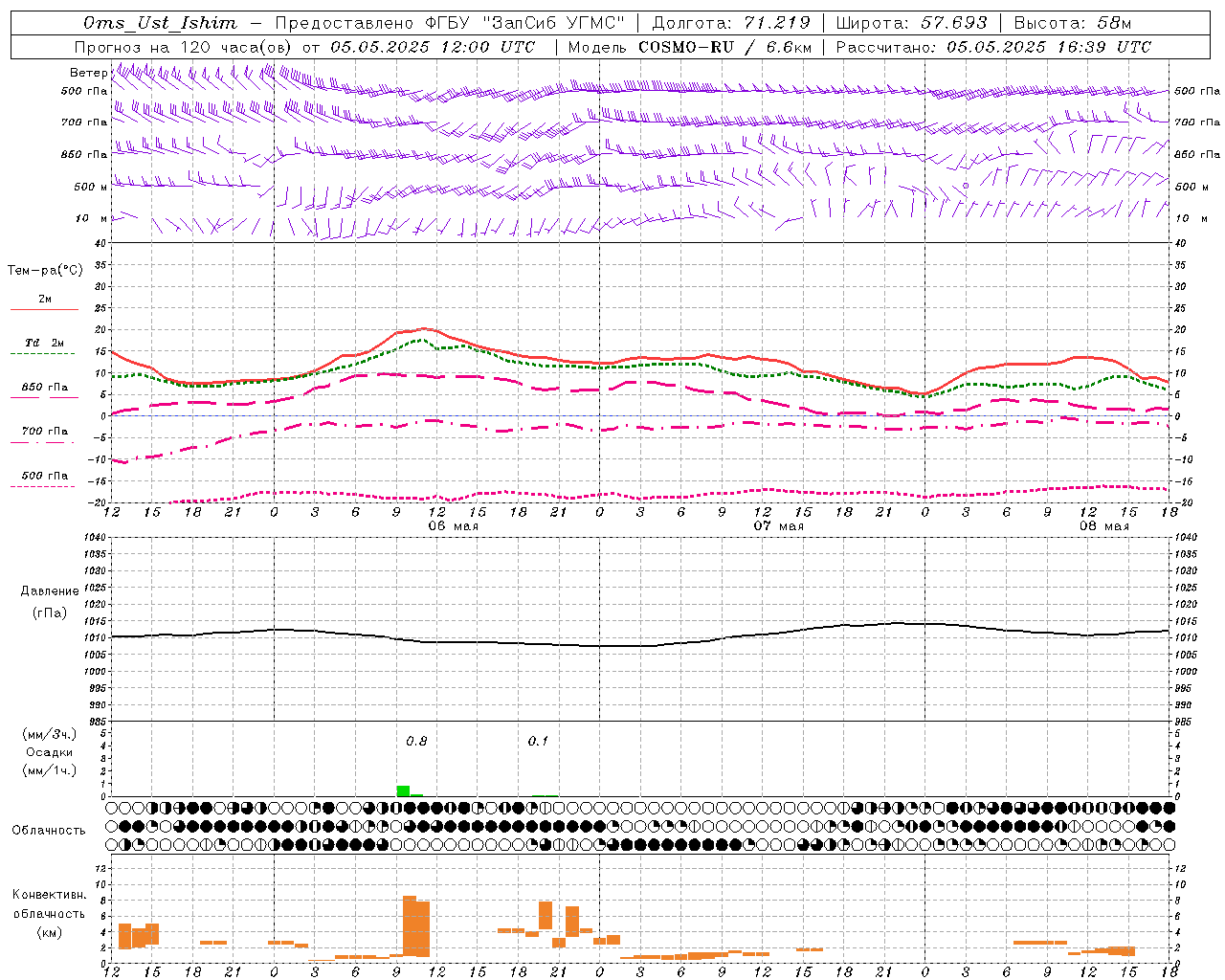Click the Рассчитано: 05.05.2025 16:39 UTC text
Viewport: 1225px width, 980px height.
993,47
